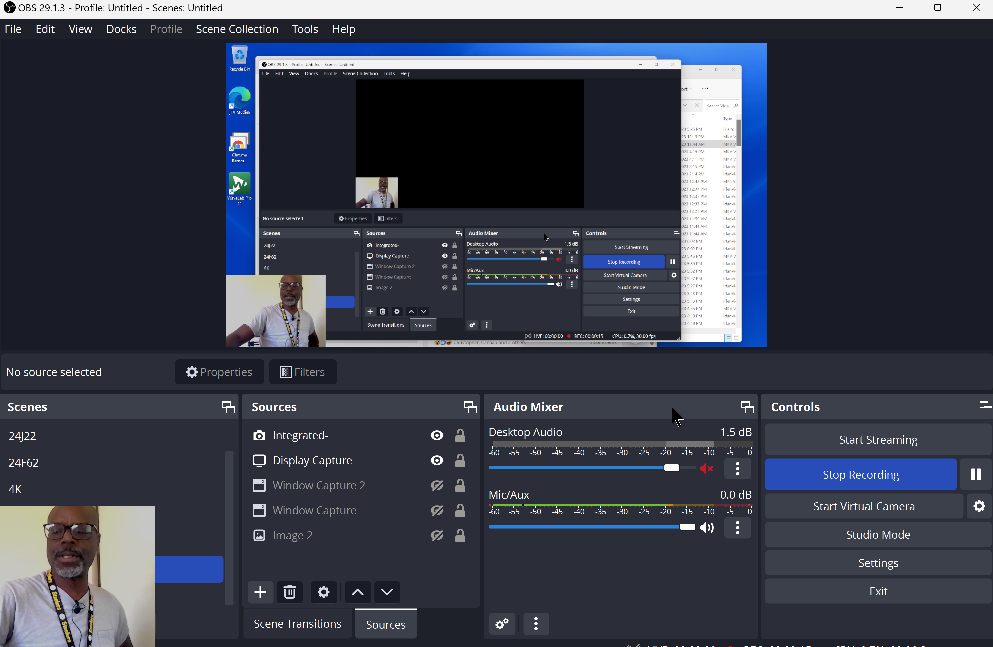Viewport: 993px width, 647px height.
Task: Move source down with arrow
Action: coord(387,592)
